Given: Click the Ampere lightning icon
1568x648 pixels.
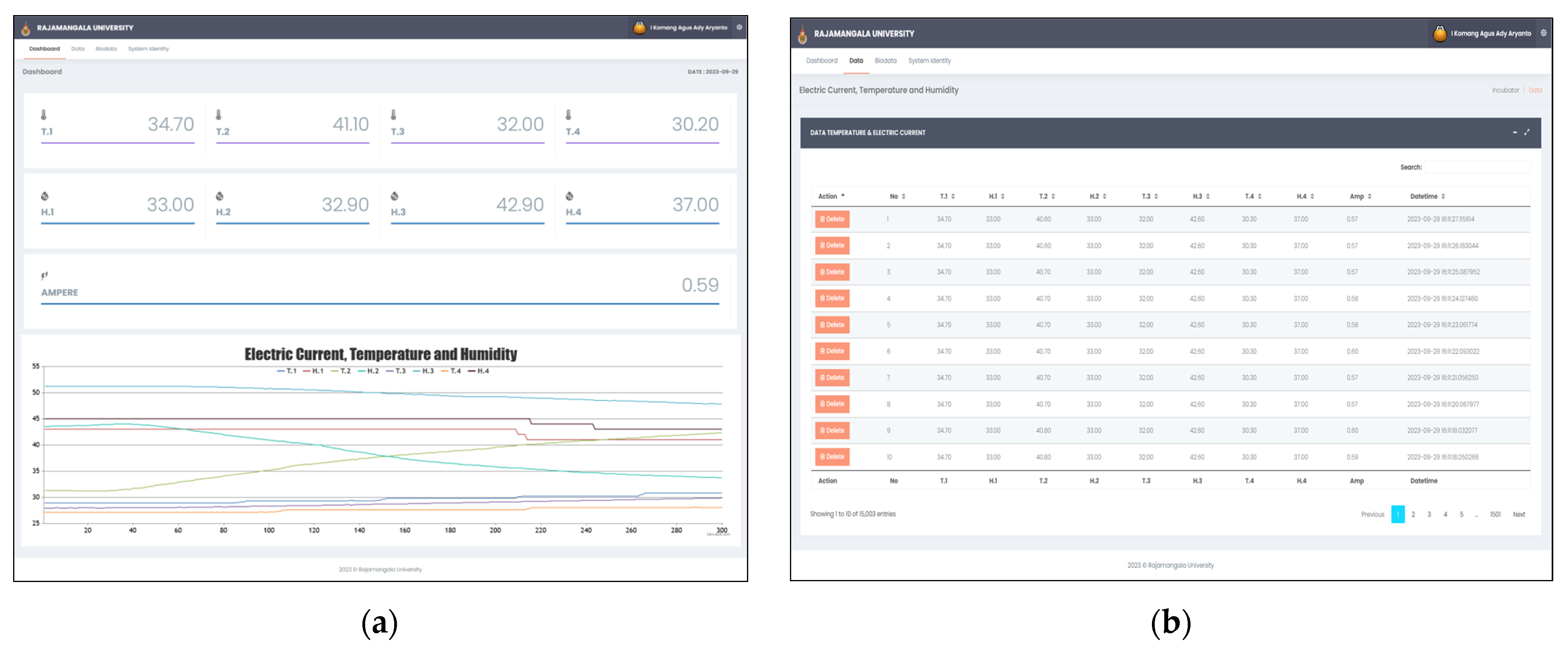Looking at the screenshot, I should (x=45, y=275).
